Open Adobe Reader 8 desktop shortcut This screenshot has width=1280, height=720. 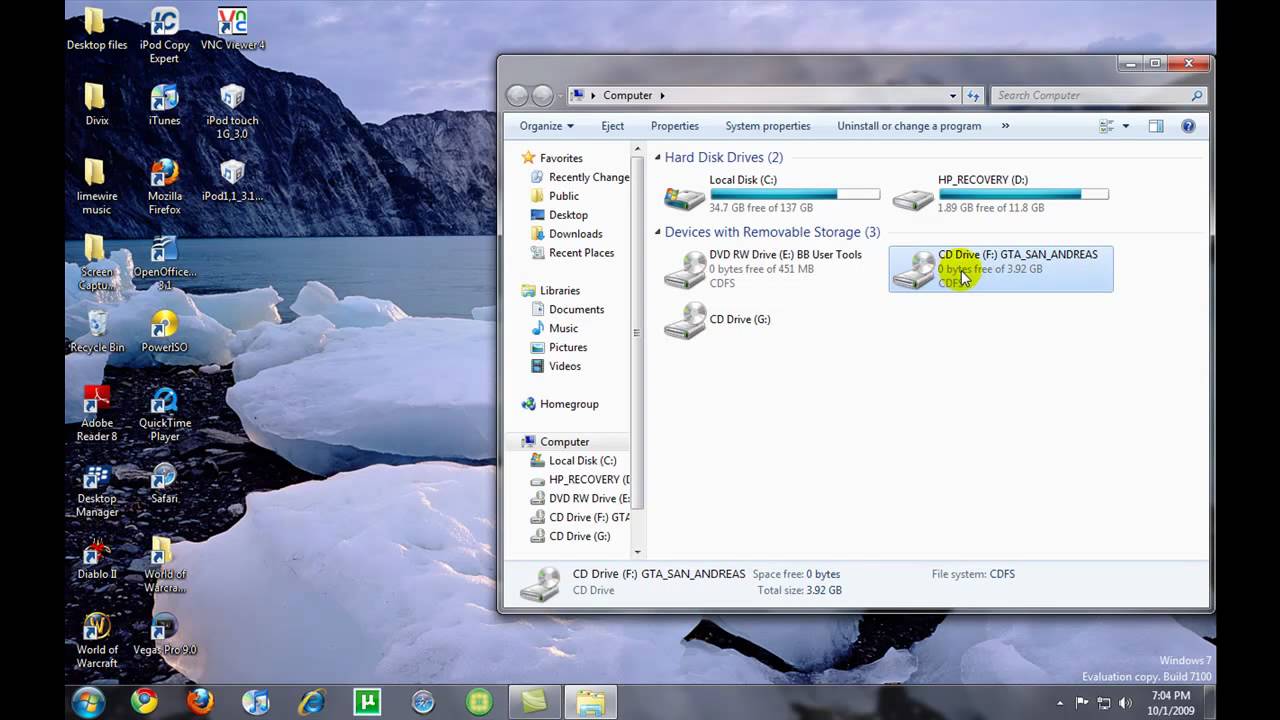click(96, 414)
